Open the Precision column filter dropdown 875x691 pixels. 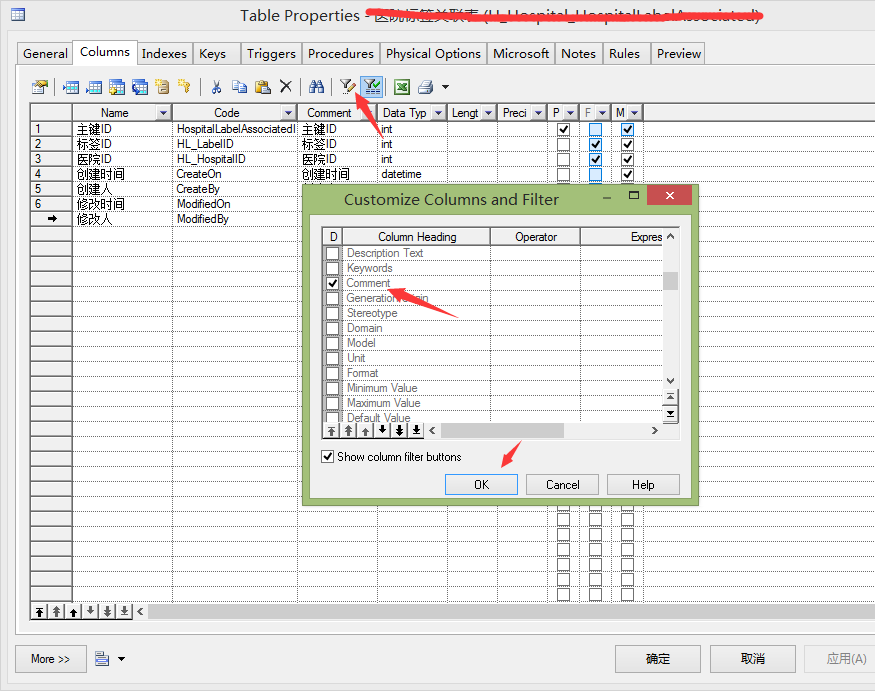point(538,113)
